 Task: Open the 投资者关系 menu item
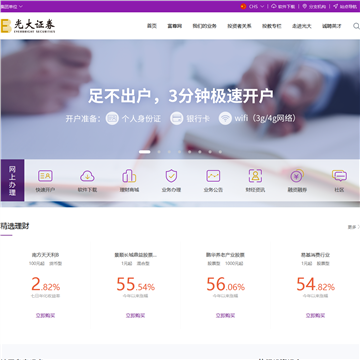coord(239,26)
